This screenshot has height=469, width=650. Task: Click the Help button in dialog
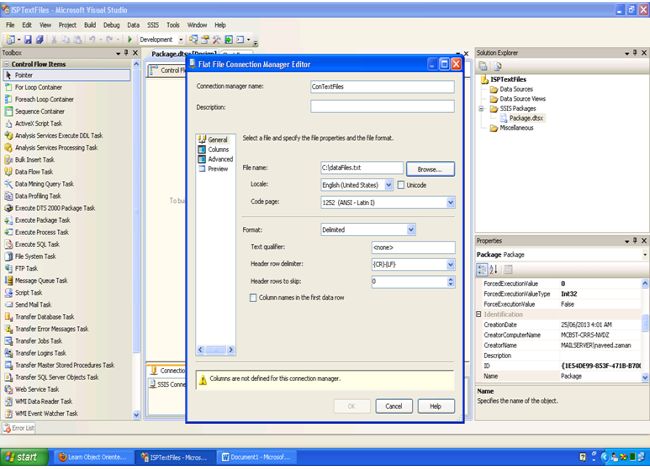pyautogui.click(x=436, y=406)
